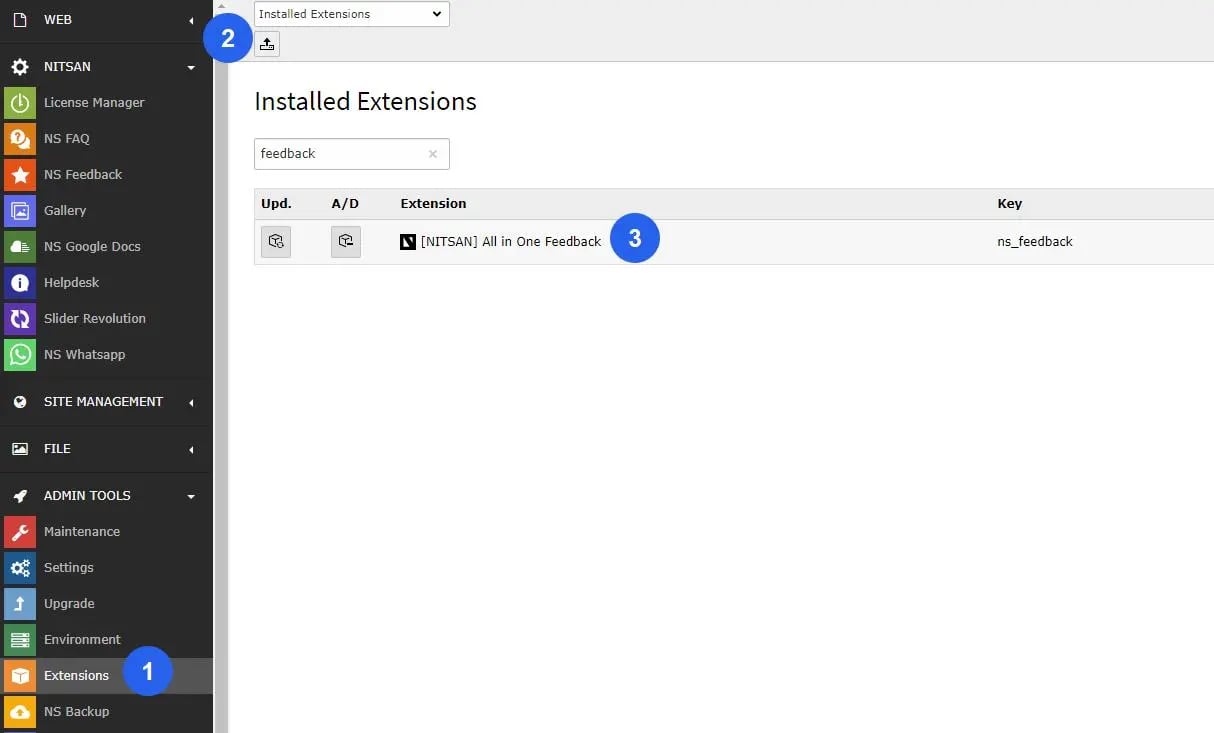Expand the FILE module group
1214x733 pixels.
tap(191, 449)
